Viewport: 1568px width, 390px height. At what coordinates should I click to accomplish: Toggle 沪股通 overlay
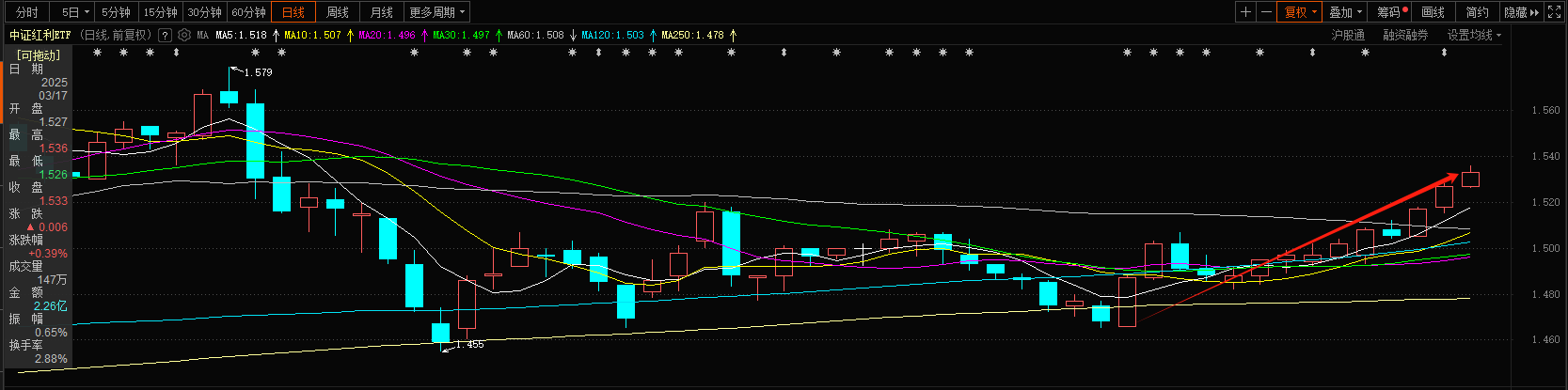1348,35
